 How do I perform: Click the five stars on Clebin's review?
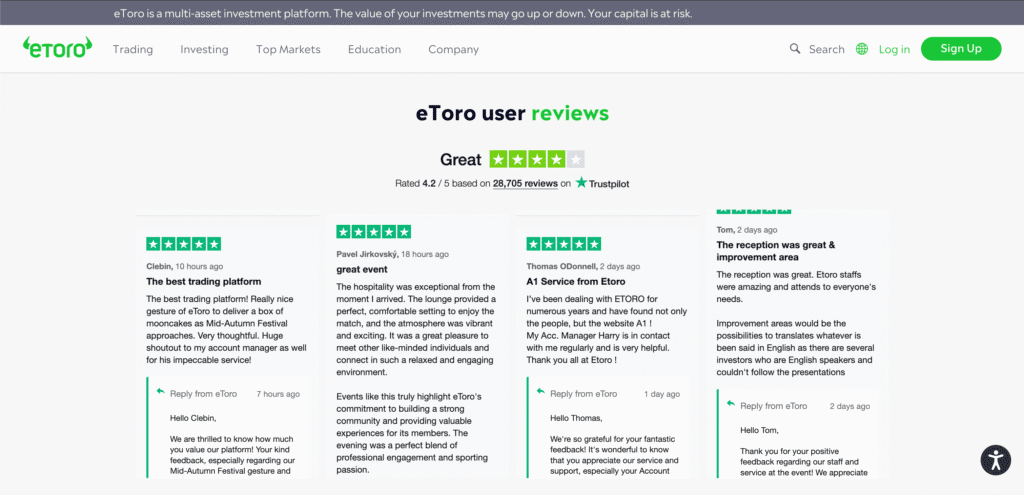coord(184,244)
